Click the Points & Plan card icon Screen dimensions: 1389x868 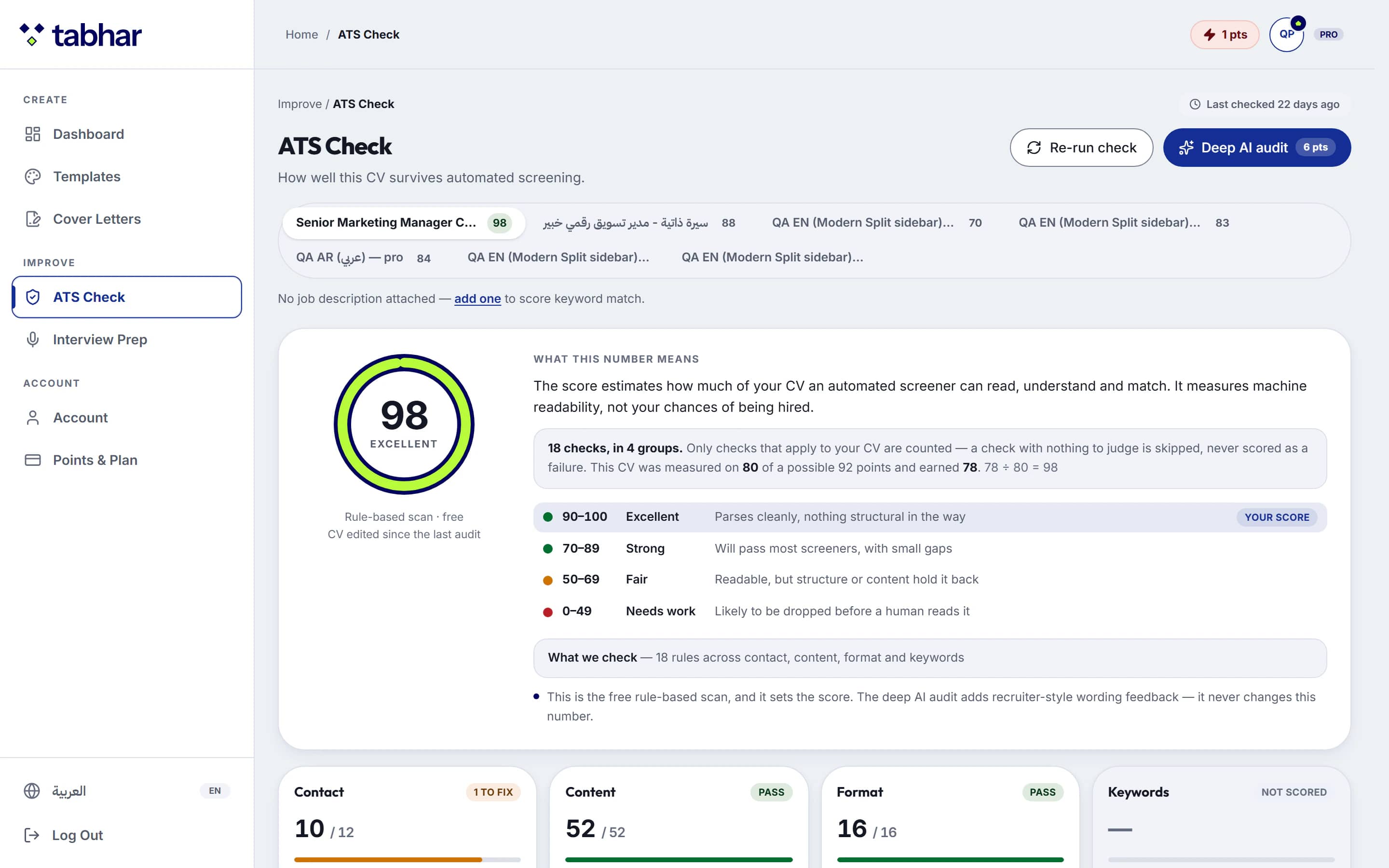click(33, 460)
